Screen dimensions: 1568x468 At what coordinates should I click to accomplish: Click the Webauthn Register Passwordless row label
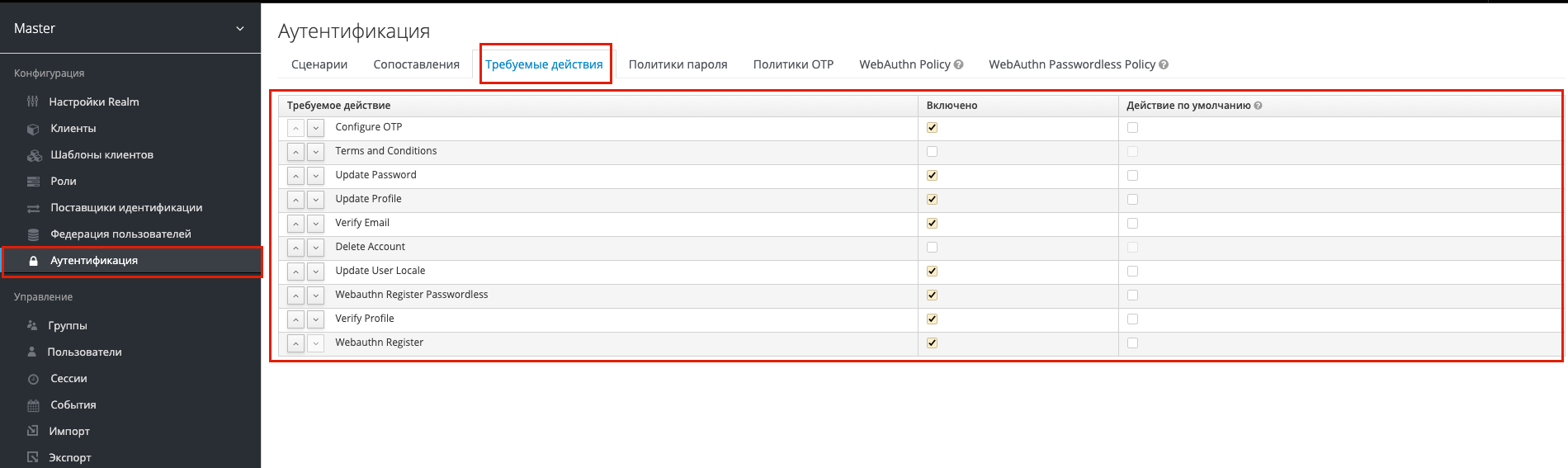point(411,295)
